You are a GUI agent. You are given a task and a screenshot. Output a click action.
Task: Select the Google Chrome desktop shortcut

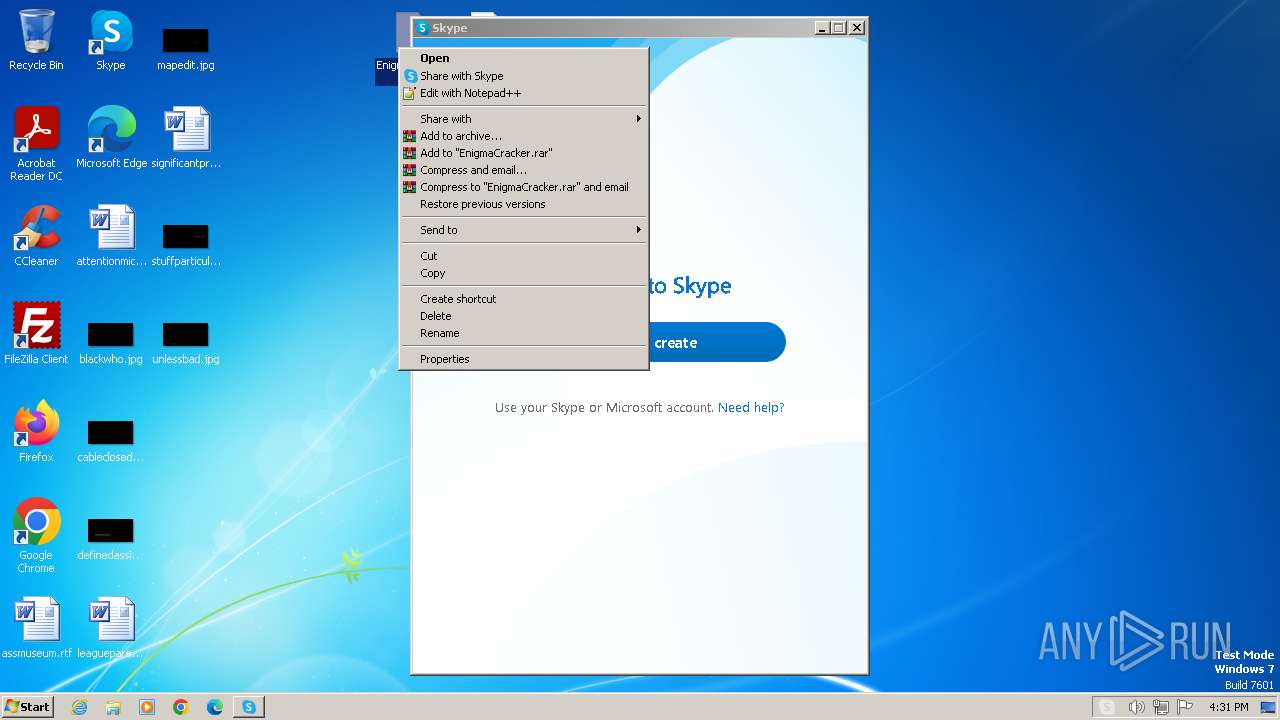(x=36, y=536)
